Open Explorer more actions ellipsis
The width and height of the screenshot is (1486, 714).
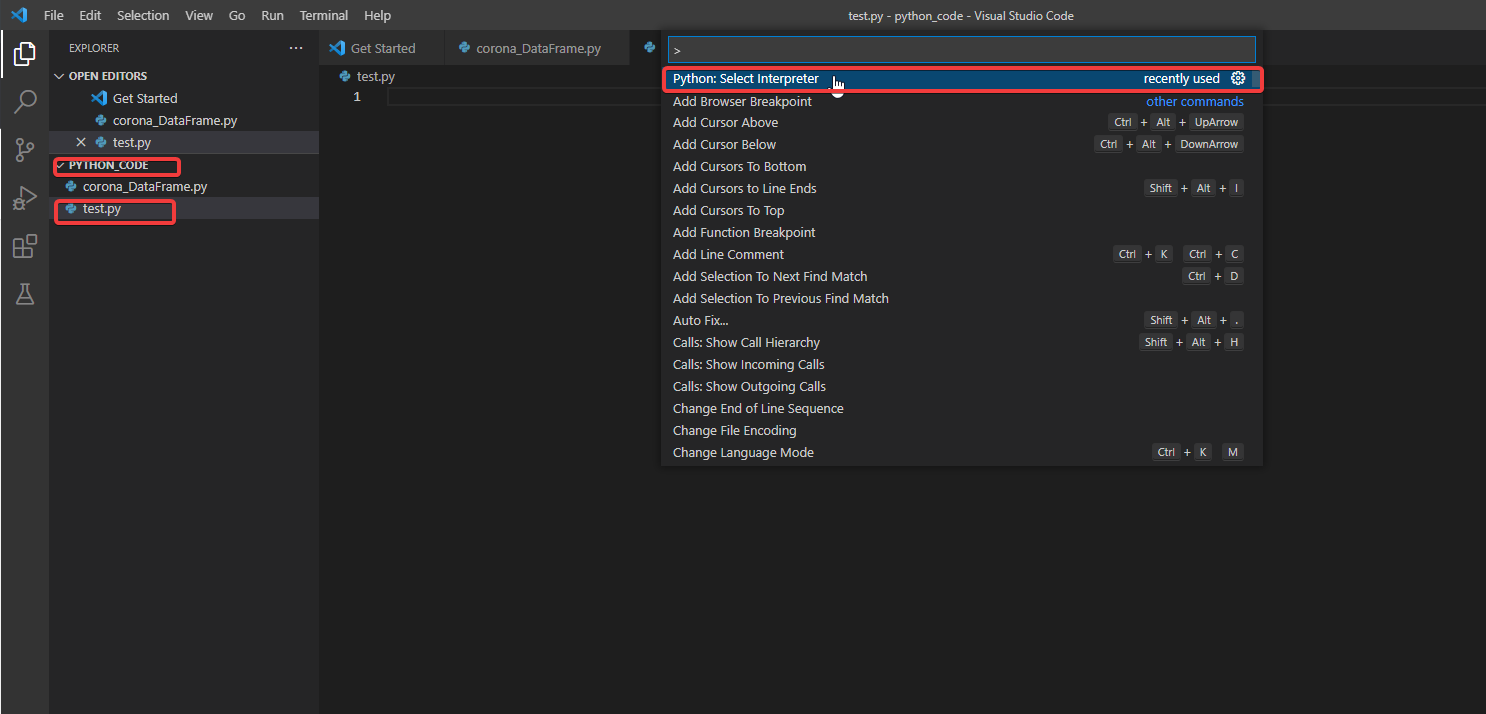[x=295, y=48]
